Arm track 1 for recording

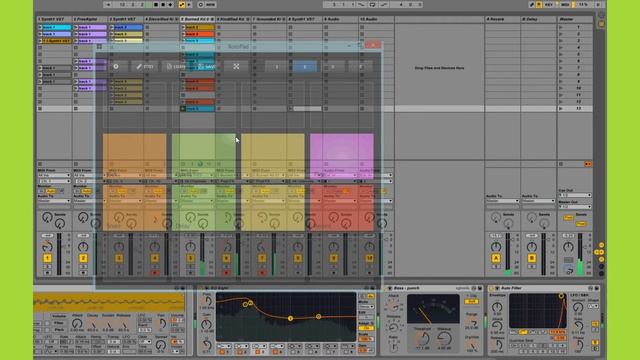tap(47, 273)
